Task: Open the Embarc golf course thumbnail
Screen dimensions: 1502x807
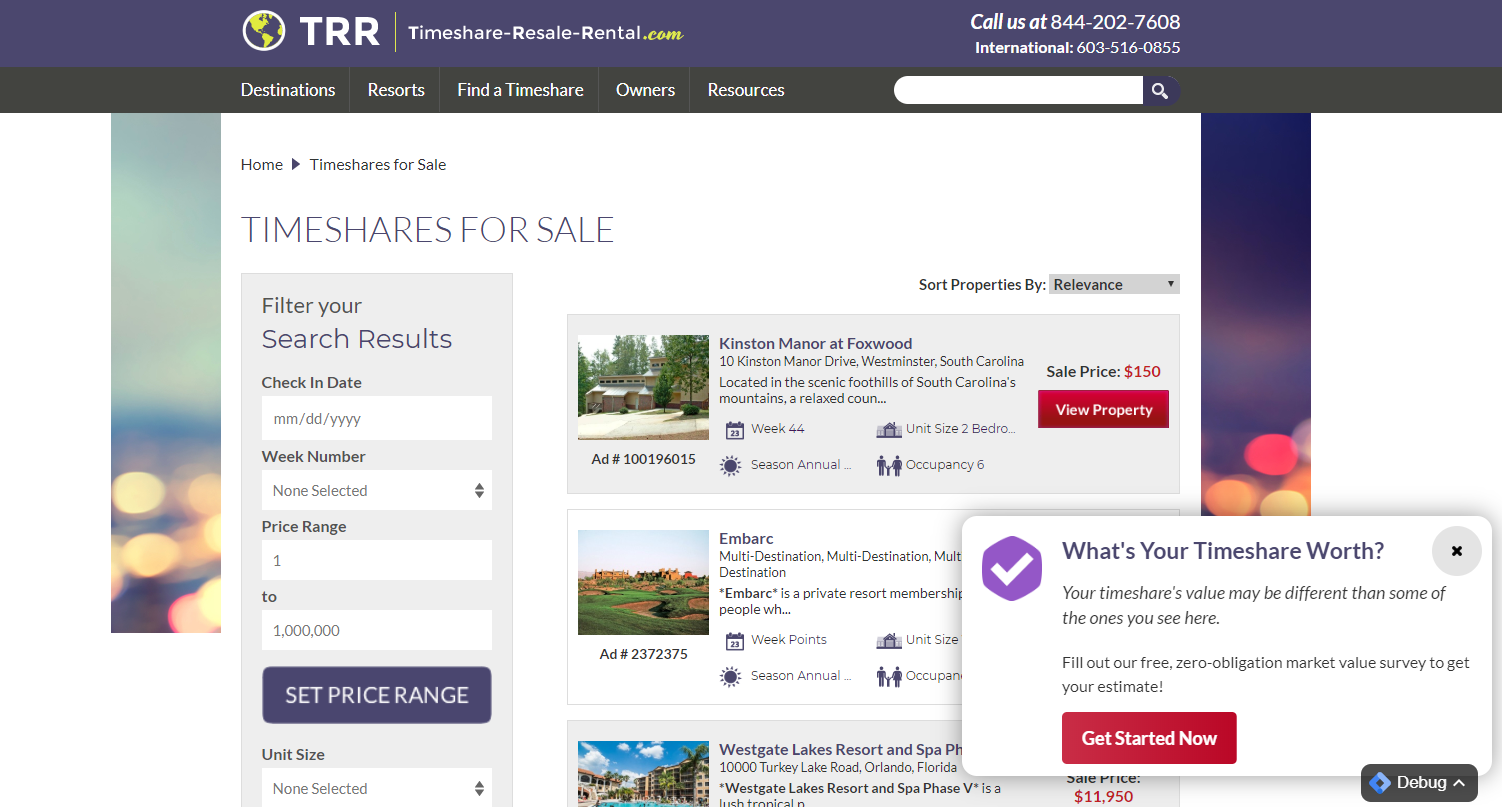Action: click(x=643, y=582)
